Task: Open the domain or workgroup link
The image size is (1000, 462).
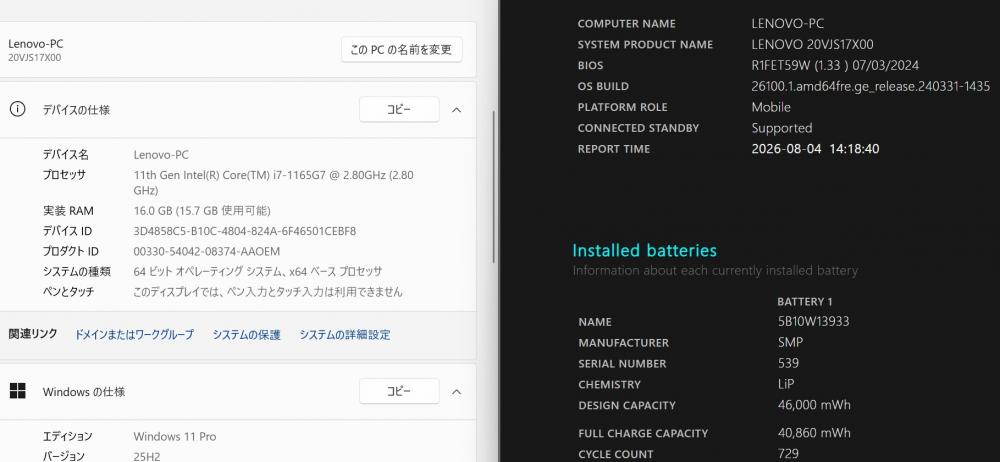Action: click(x=134, y=334)
